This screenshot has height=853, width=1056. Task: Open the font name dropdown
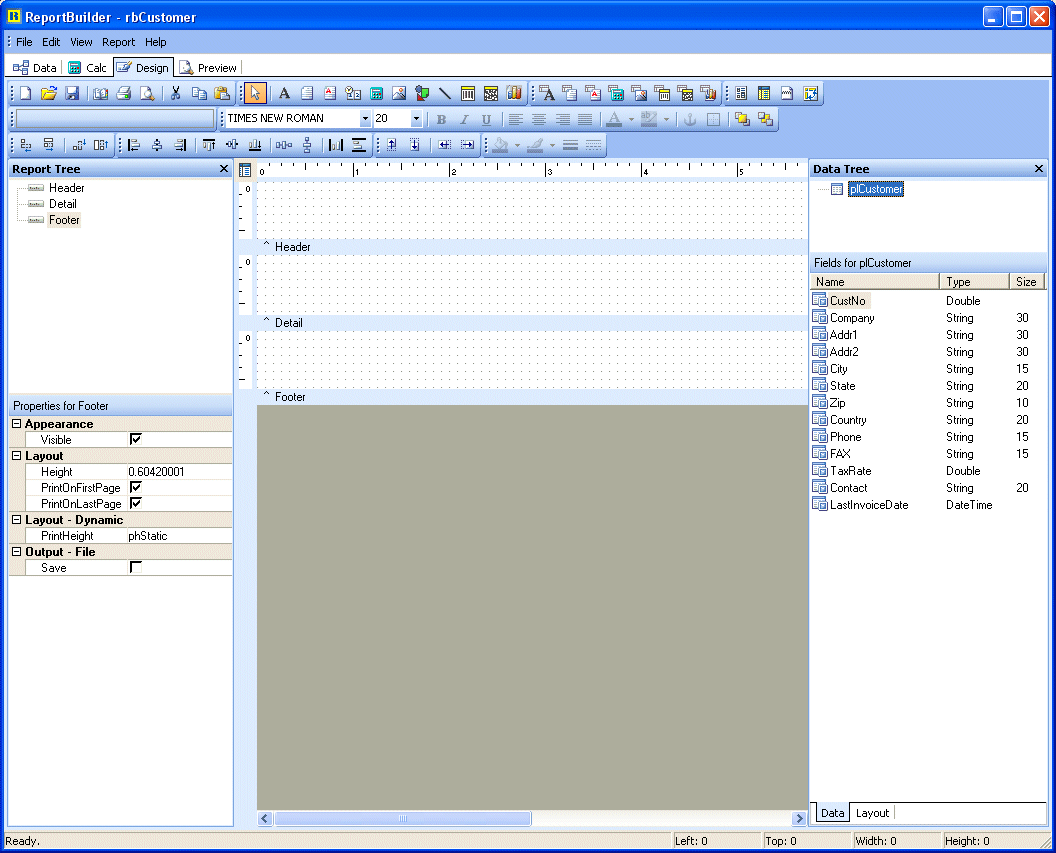(x=365, y=118)
